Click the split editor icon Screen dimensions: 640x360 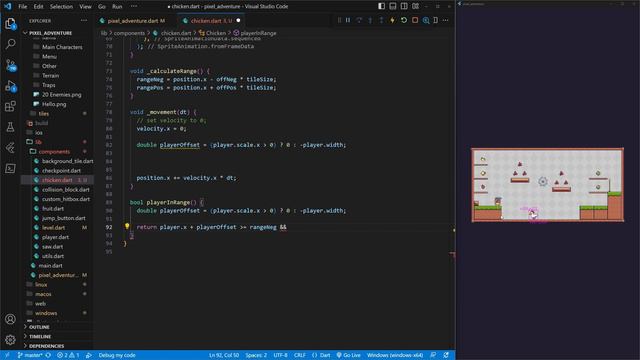pos(436,20)
